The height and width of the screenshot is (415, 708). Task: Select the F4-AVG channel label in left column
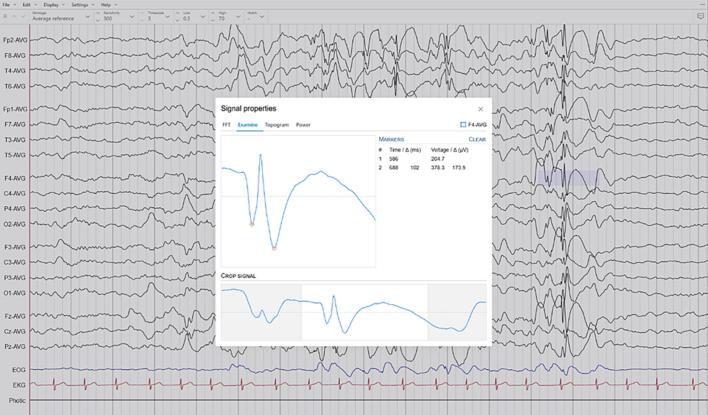click(x=15, y=178)
